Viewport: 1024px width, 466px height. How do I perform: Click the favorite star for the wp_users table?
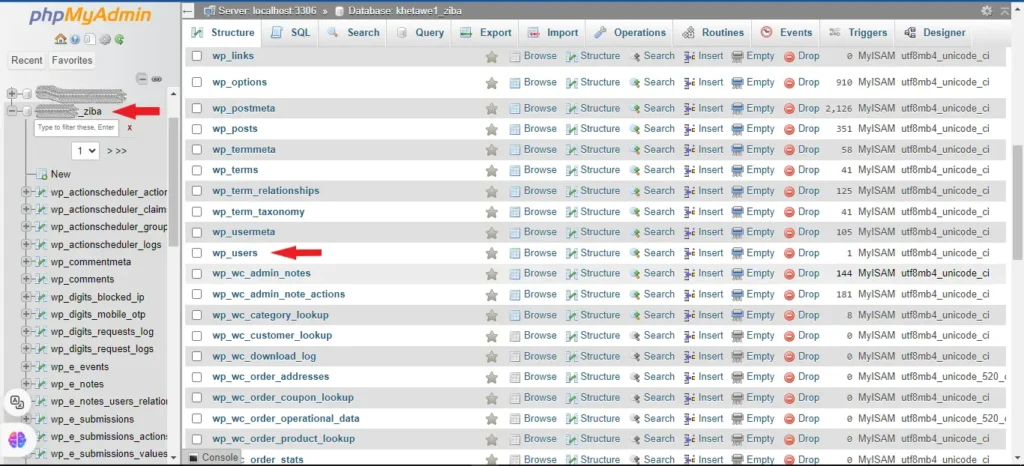coord(491,253)
